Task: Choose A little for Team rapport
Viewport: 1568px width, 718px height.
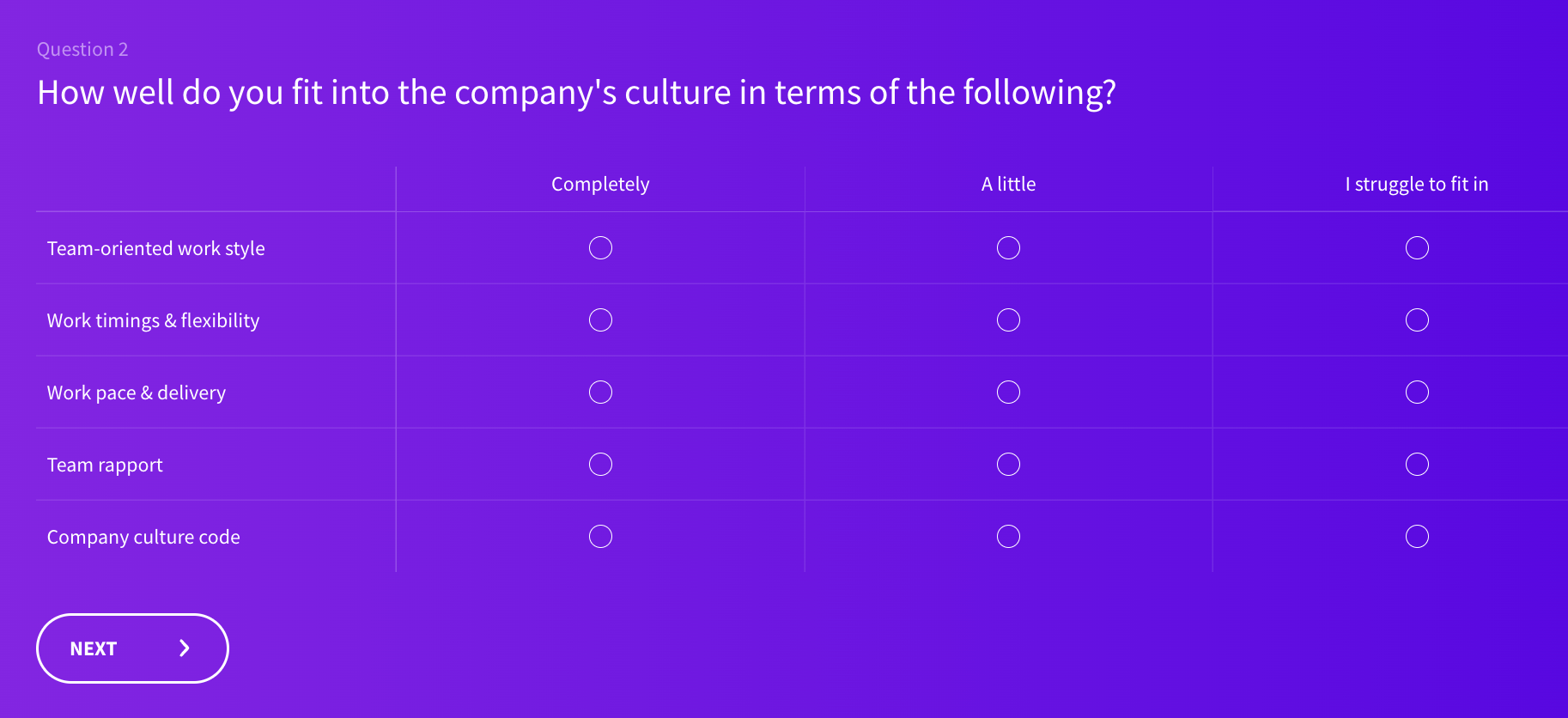Action: (1008, 465)
